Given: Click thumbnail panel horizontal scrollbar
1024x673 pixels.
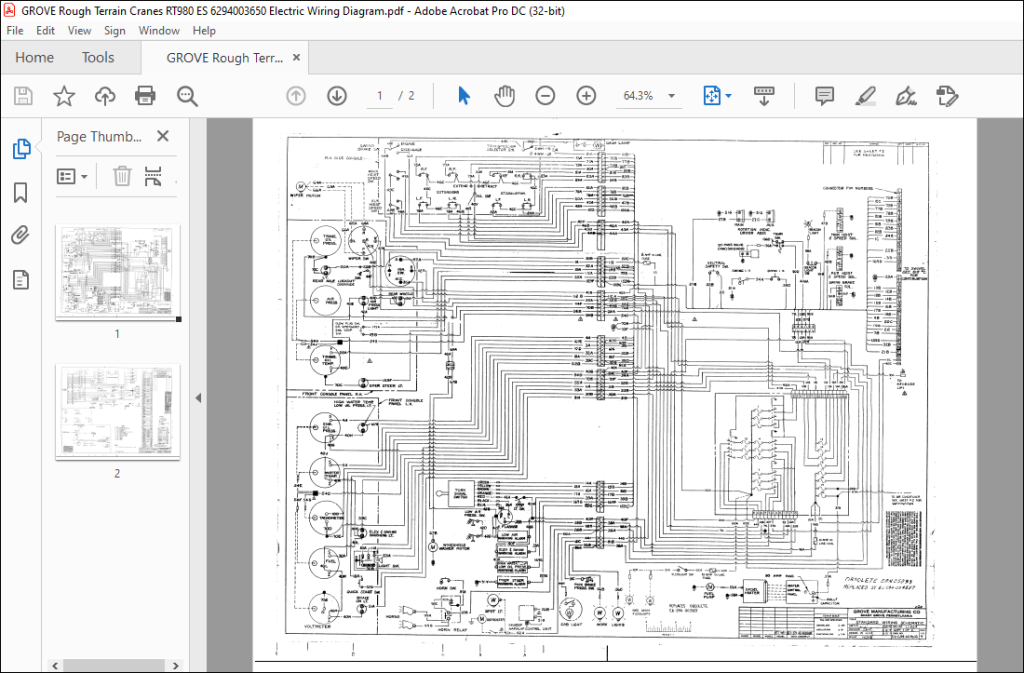Looking at the screenshot, I should point(112,665).
